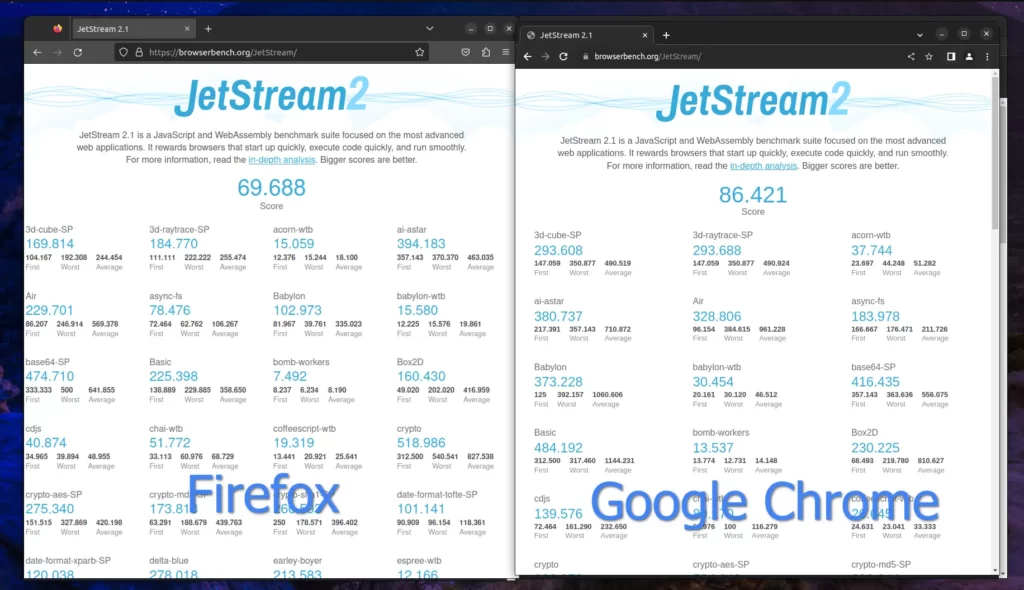Click JetStream2 logo in Firefox page

click(272, 96)
